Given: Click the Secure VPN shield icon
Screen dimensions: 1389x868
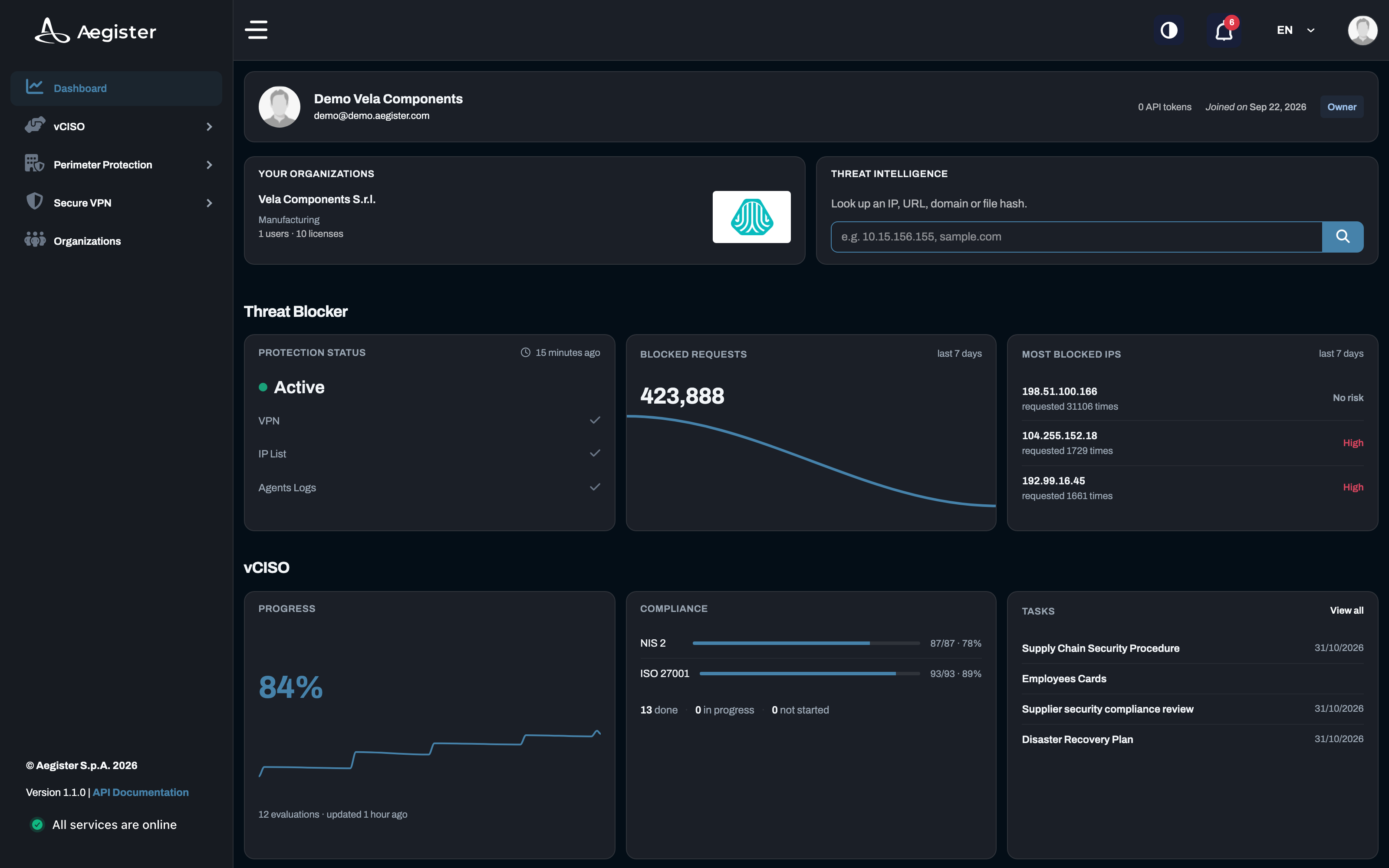Looking at the screenshot, I should click(x=34, y=201).
